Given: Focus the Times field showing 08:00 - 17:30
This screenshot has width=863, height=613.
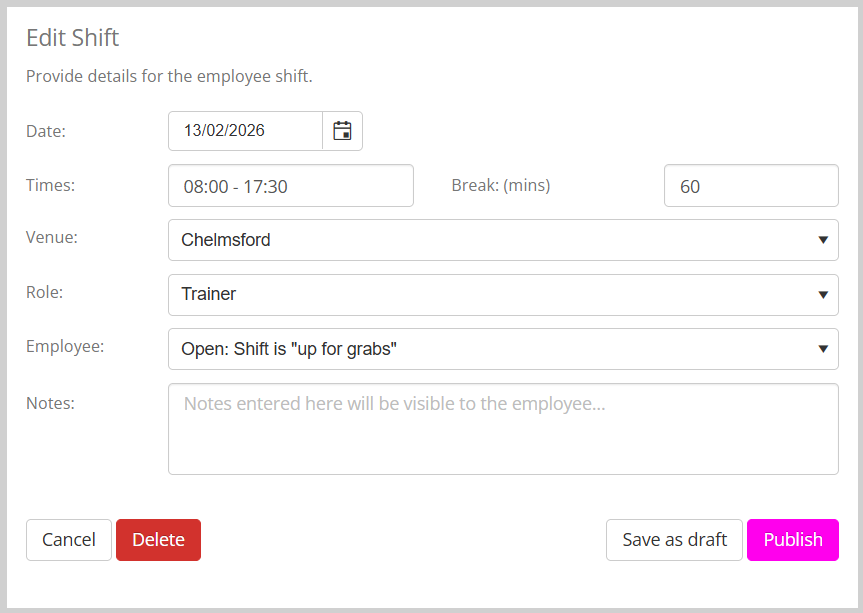Looking at the screenshot, I should (290, 186).
